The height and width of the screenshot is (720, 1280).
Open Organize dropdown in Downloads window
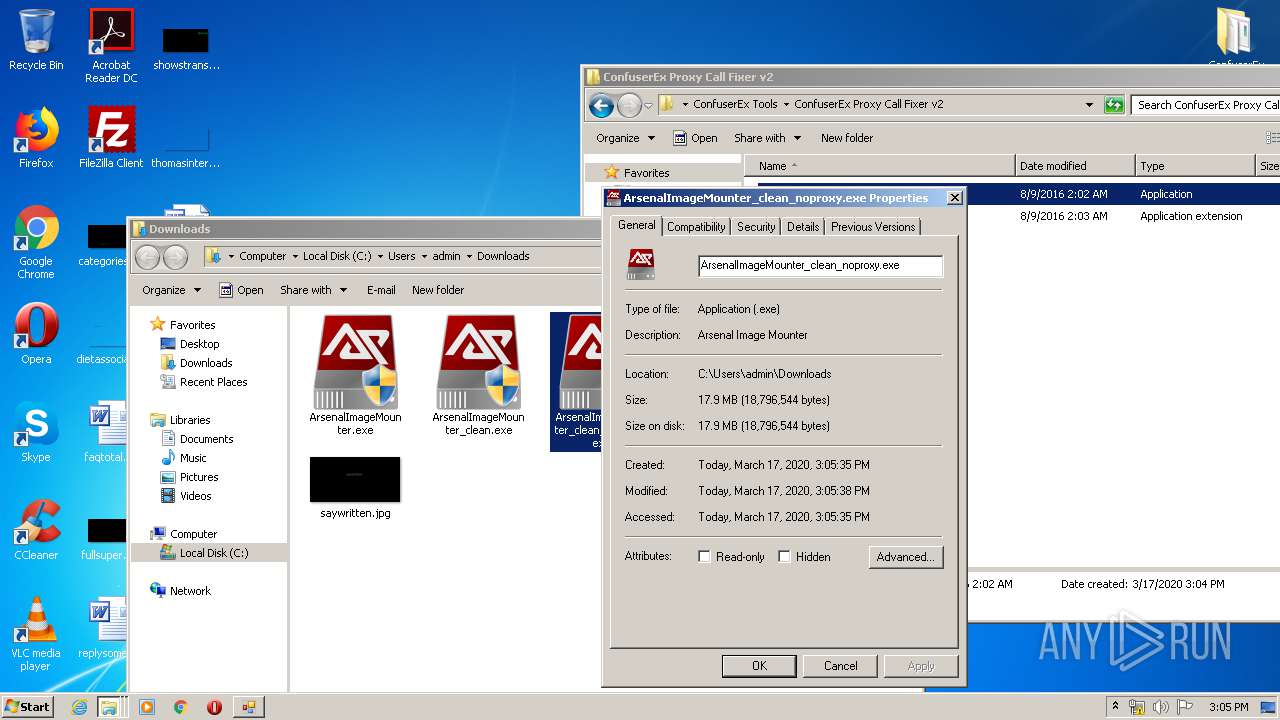pos(171,290)
